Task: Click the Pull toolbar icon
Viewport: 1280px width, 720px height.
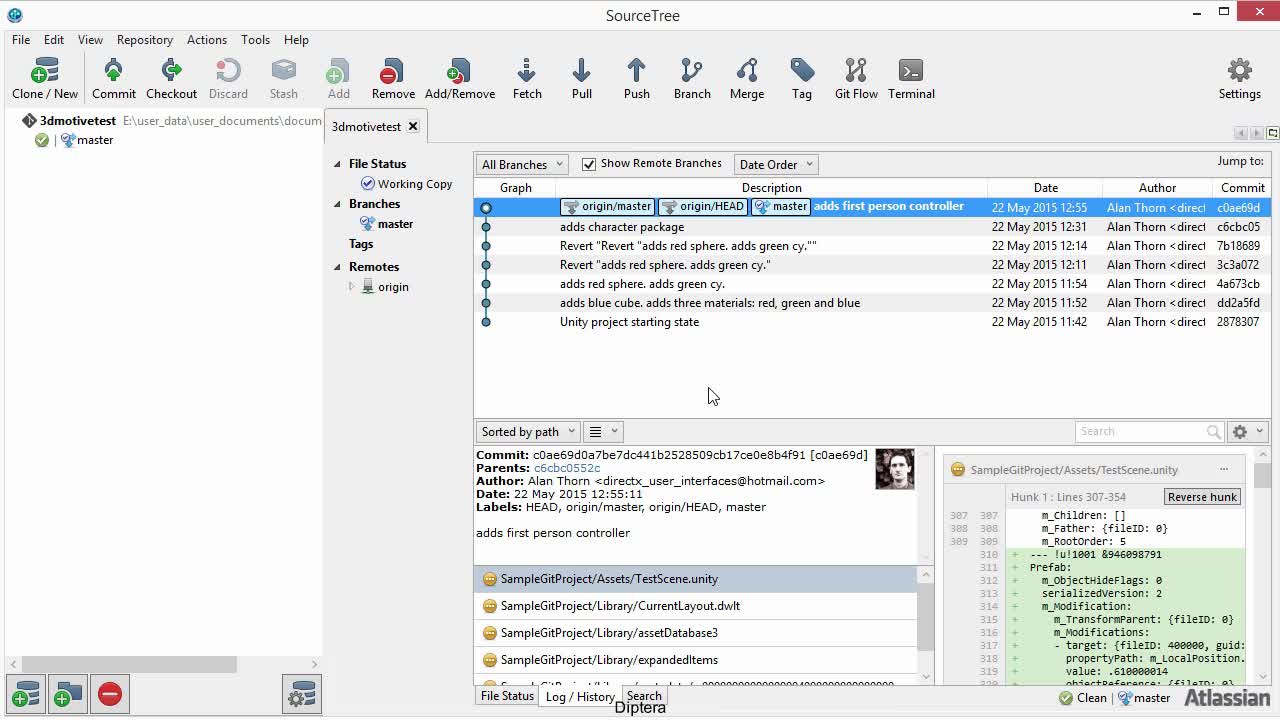Action: pyautogui.click(x=582, y=78)
